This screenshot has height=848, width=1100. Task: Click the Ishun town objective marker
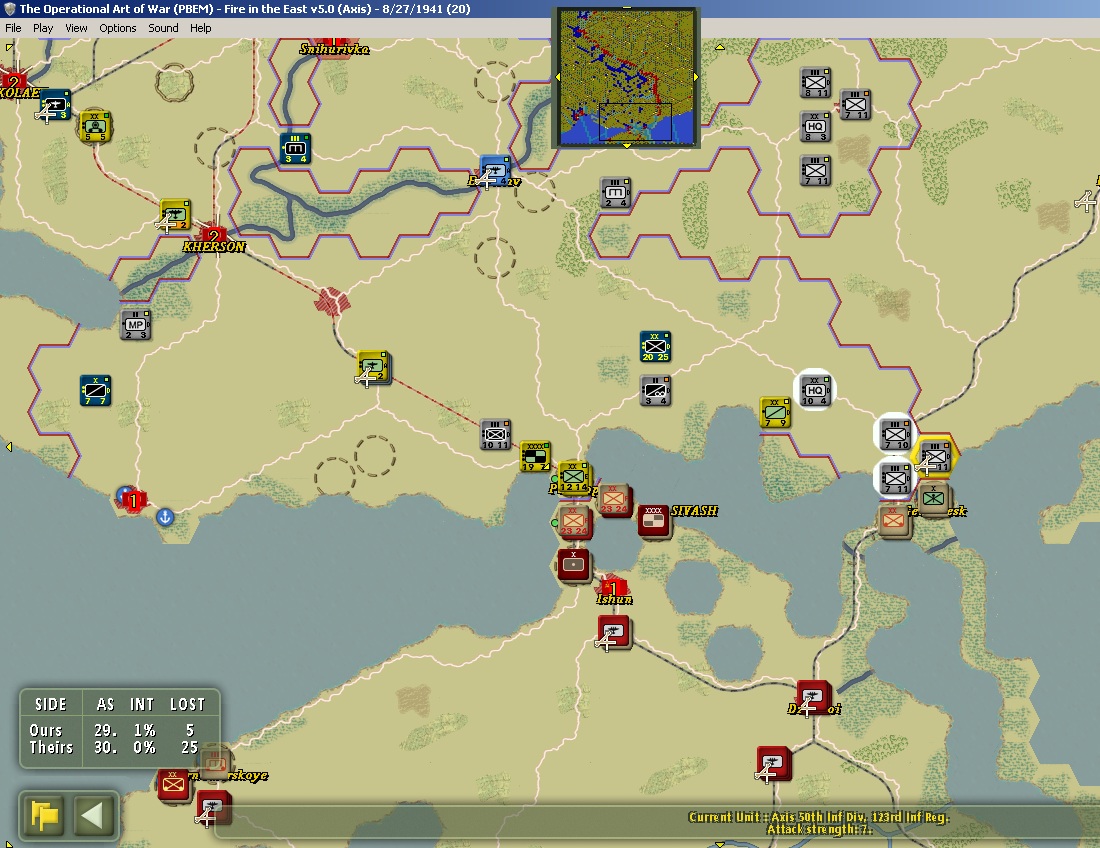(613, 587)
